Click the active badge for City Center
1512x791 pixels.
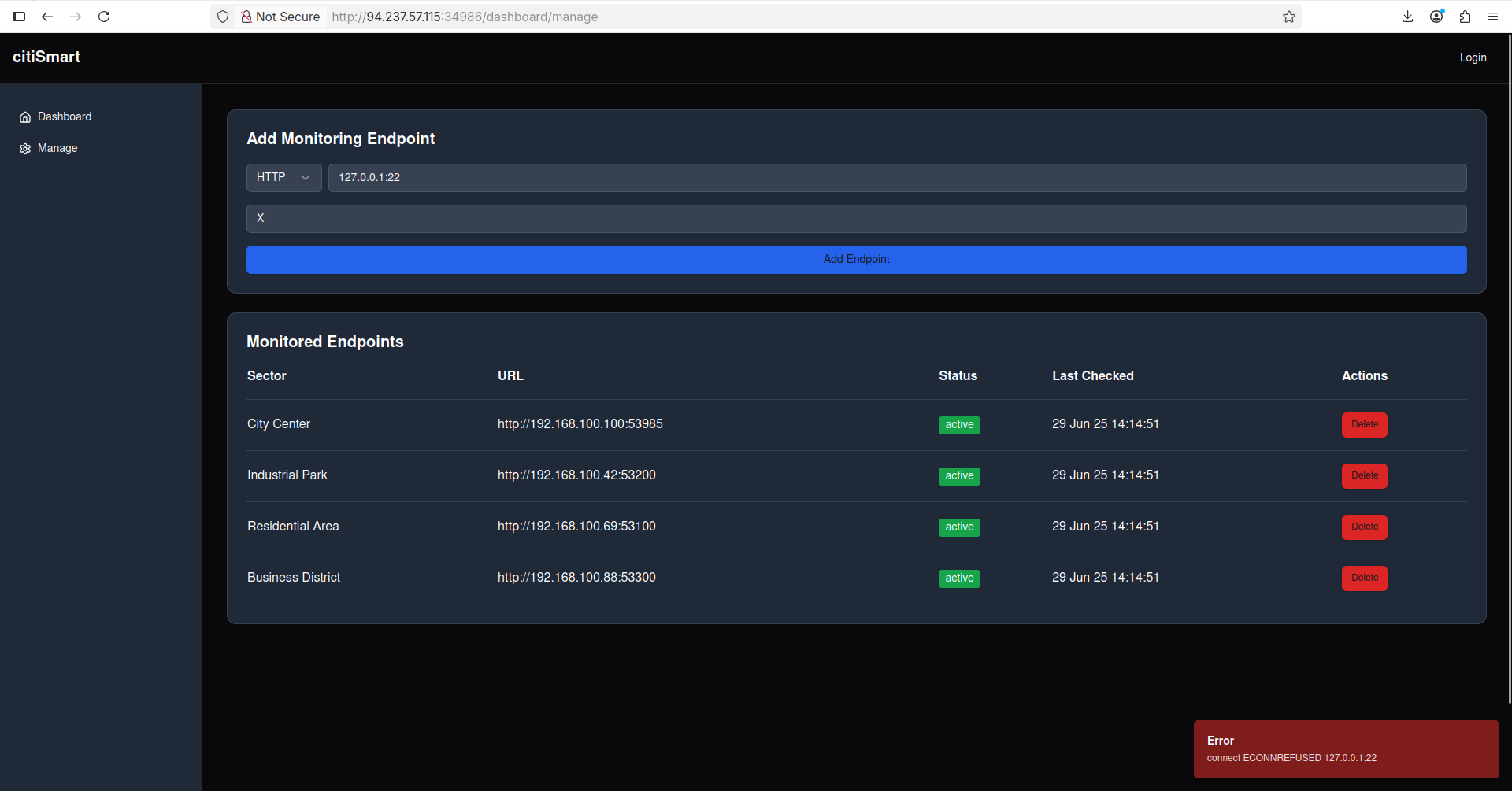pos(959,425)
